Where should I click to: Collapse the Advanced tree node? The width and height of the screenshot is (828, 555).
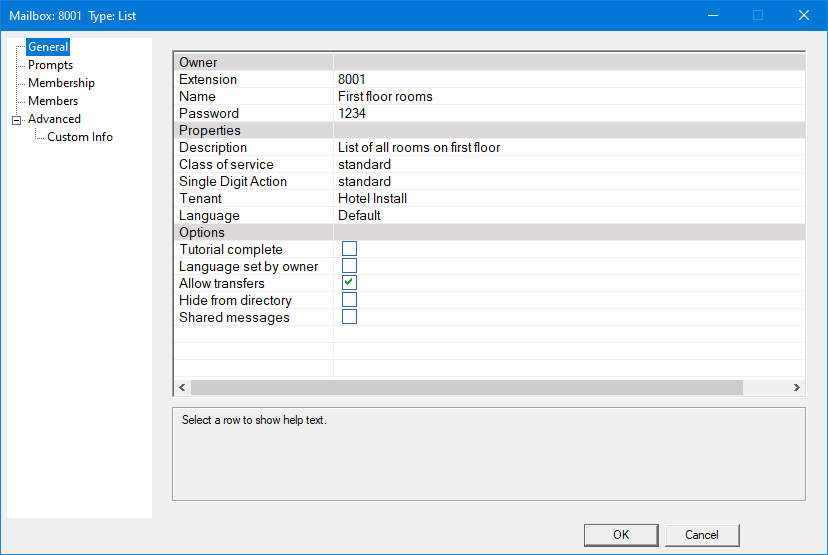(16, 119)
